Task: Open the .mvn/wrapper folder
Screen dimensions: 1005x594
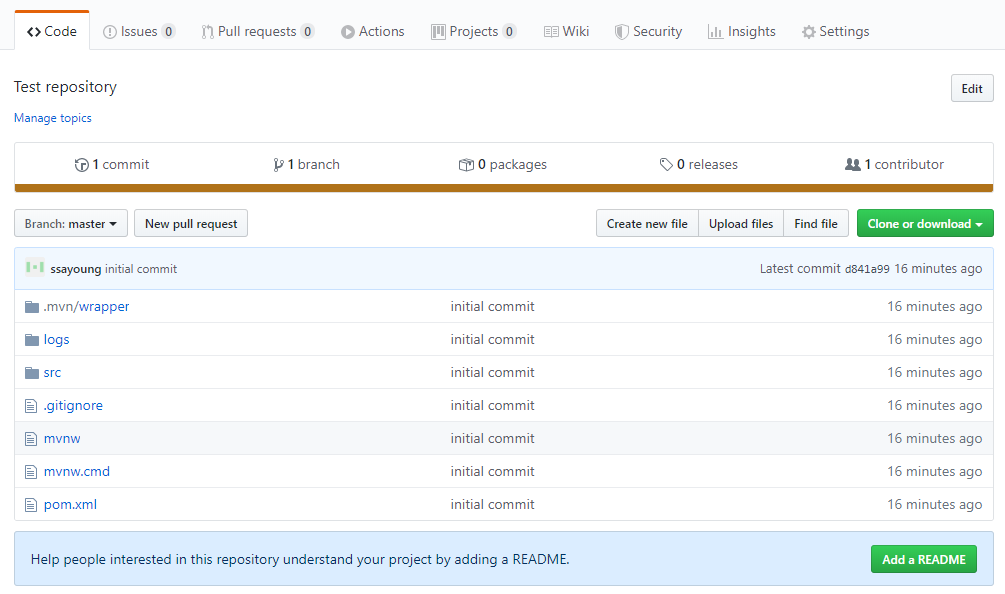Action: (x=87, y=307)
